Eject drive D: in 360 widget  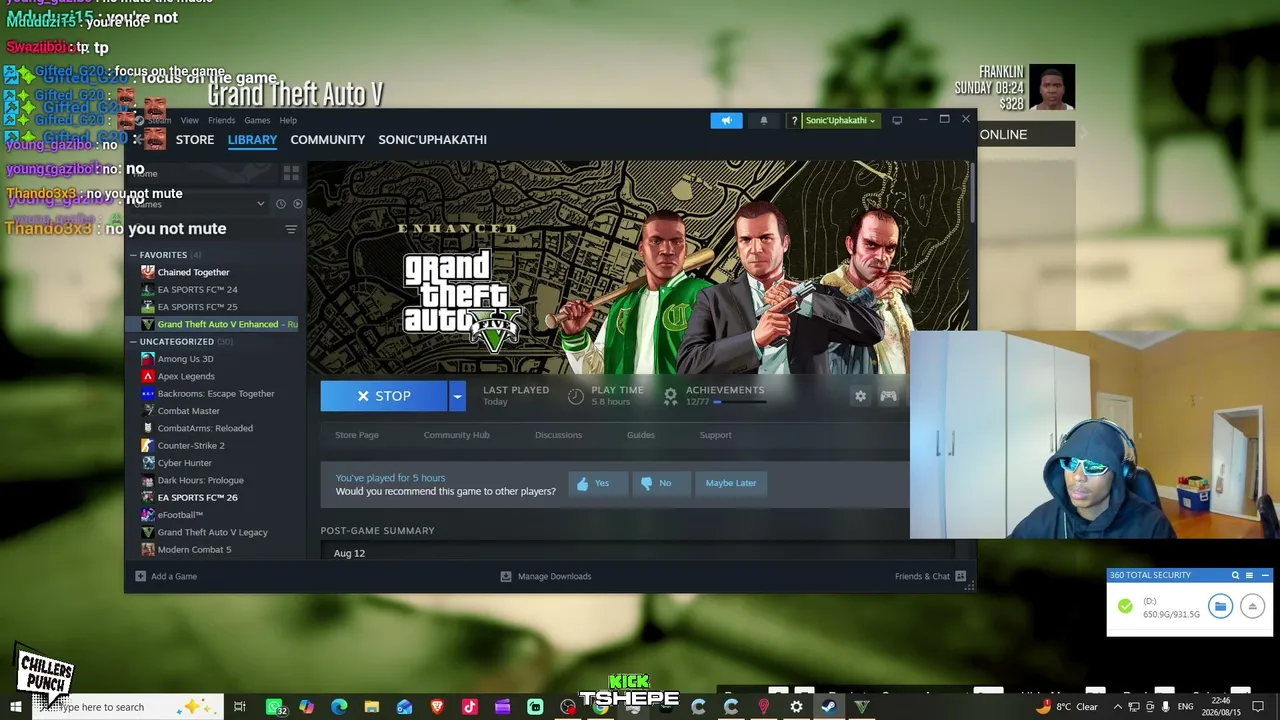coord(1252,606)
